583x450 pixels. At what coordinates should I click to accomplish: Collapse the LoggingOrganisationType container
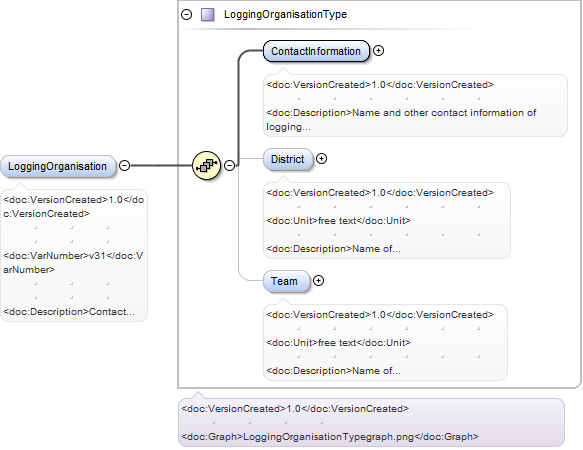point(187,15)
